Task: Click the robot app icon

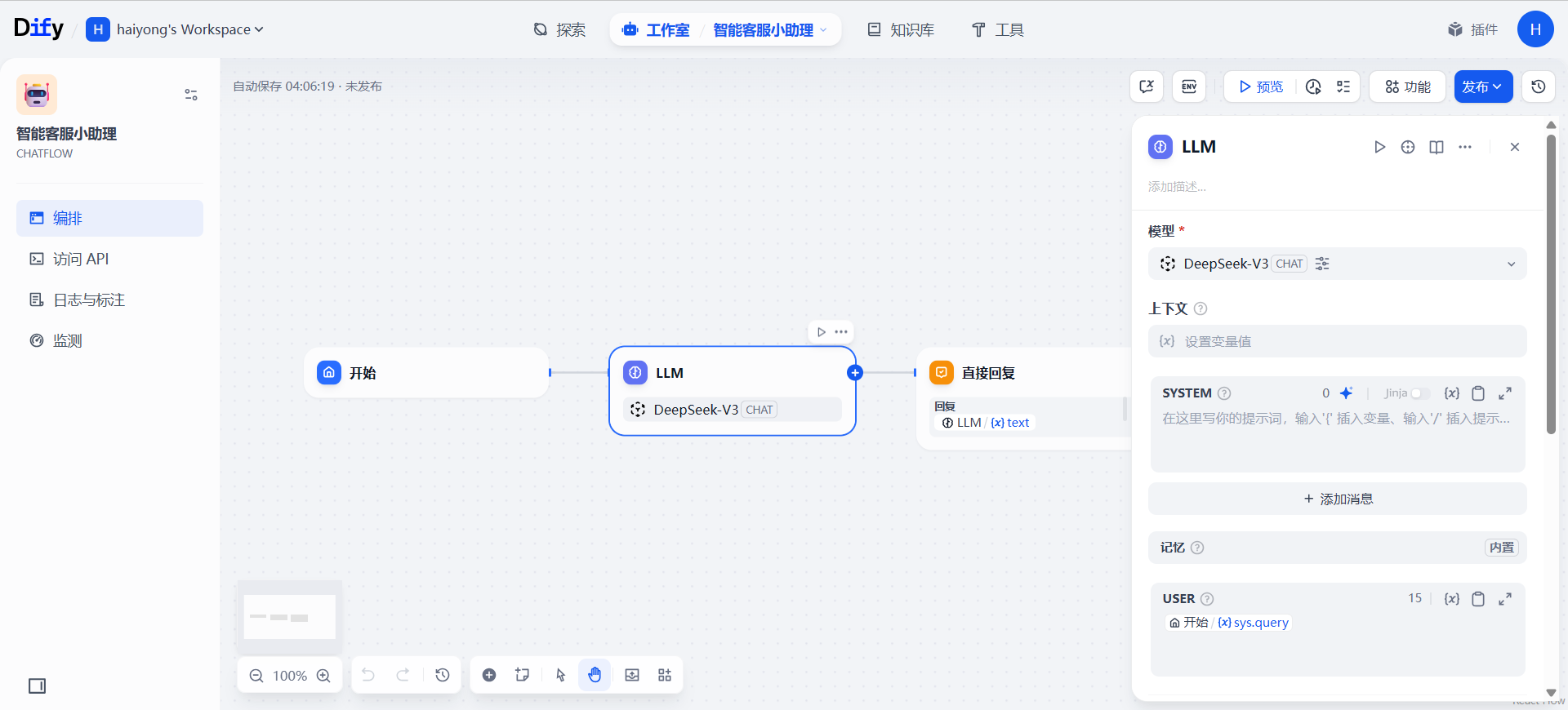Action: [37, 95]
